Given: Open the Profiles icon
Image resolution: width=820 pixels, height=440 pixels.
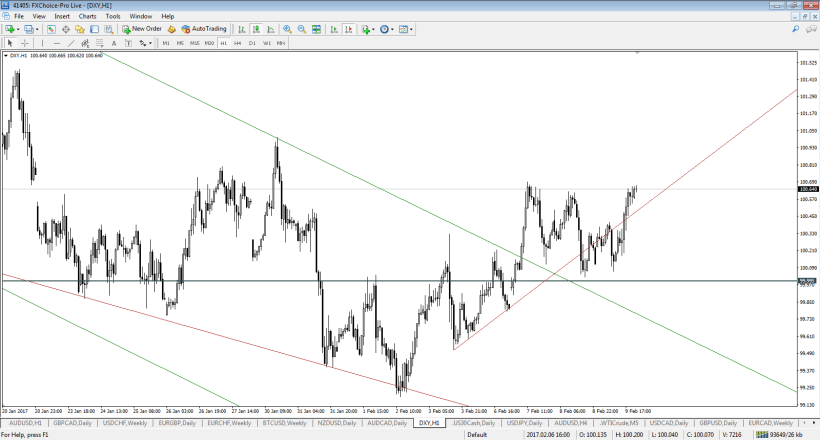Looking at the screenshot, I should [x=29, y=29].
